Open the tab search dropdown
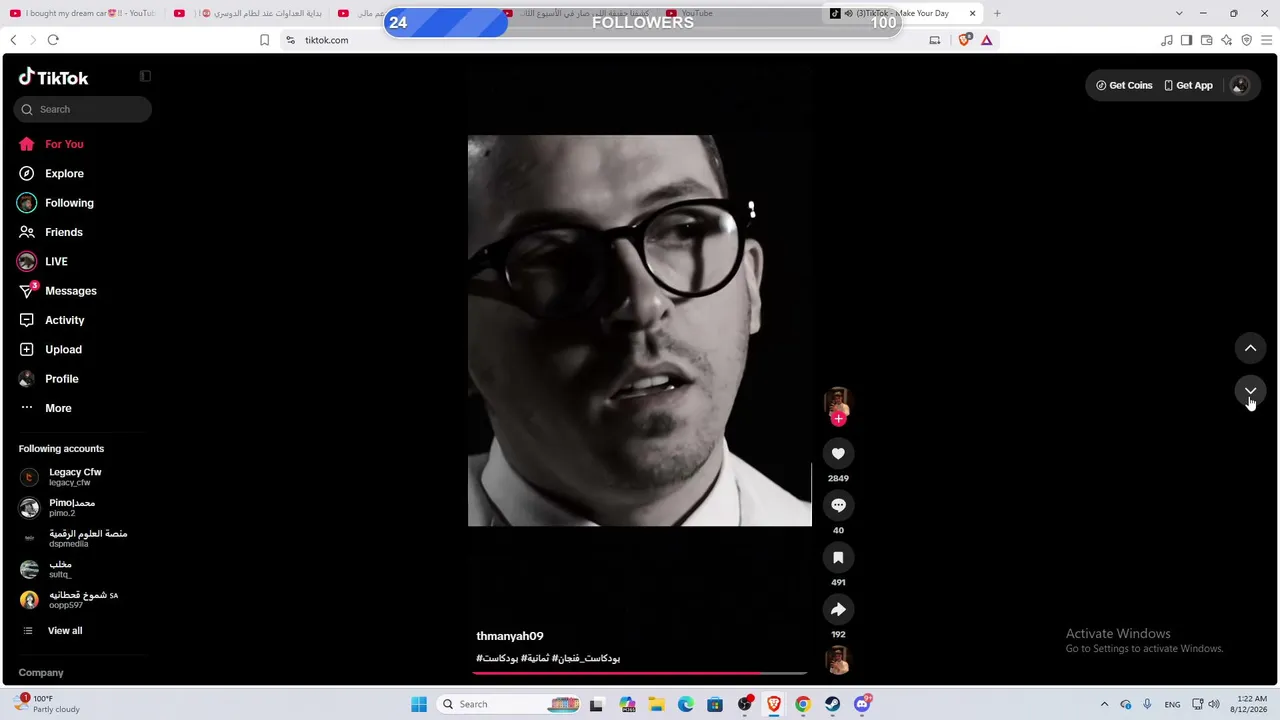Viewport: 1280px width, 720px height. coord(1179,13)
